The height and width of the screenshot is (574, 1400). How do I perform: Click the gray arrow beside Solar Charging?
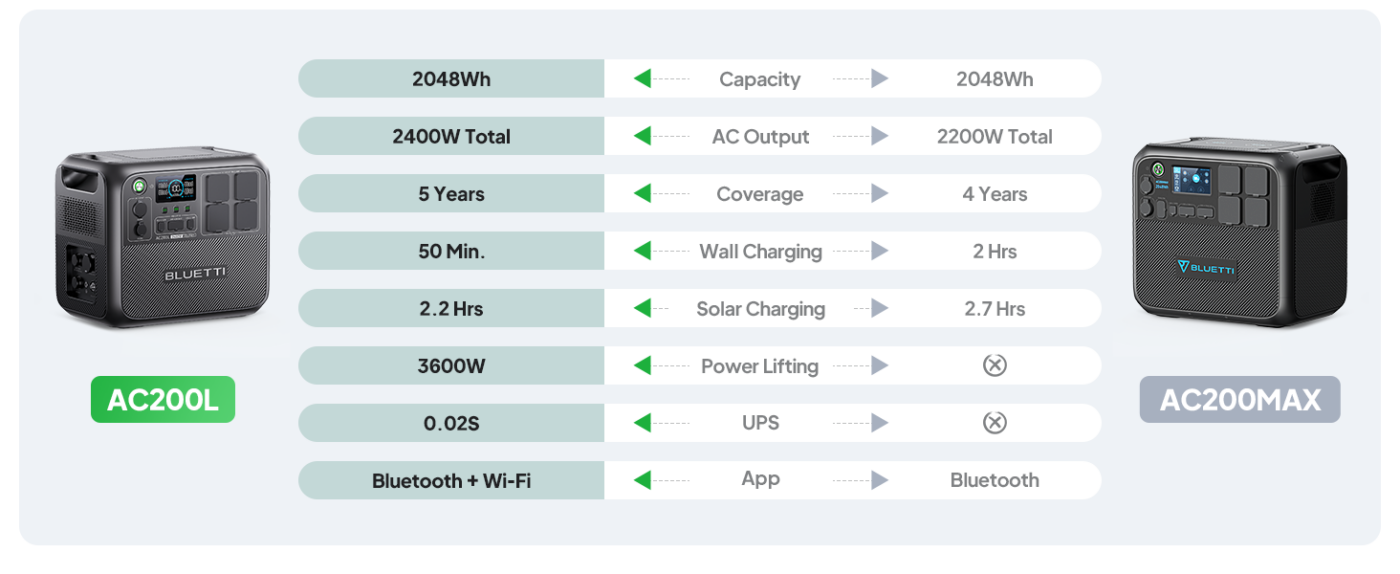click(879, 309)
